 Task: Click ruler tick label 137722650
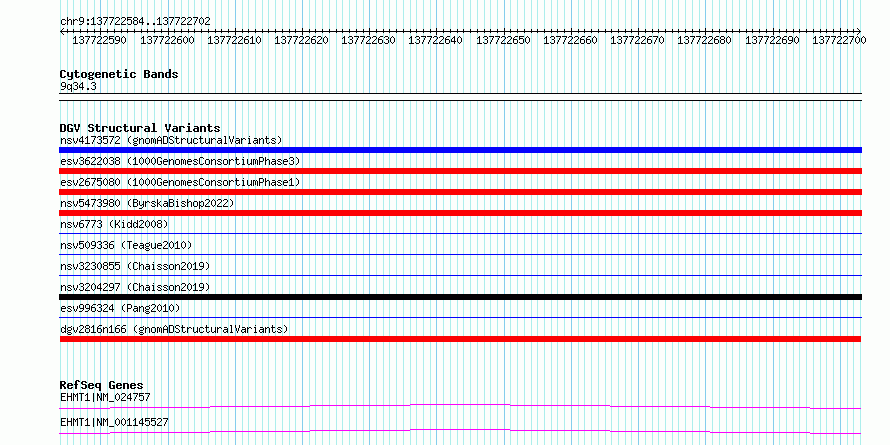tap(503, 40)
